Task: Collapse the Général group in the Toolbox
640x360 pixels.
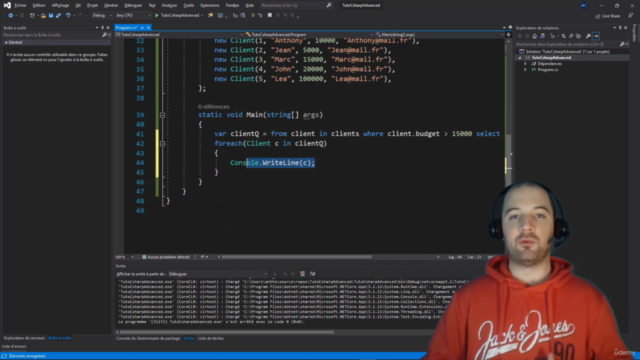Action: pos(6,42)
